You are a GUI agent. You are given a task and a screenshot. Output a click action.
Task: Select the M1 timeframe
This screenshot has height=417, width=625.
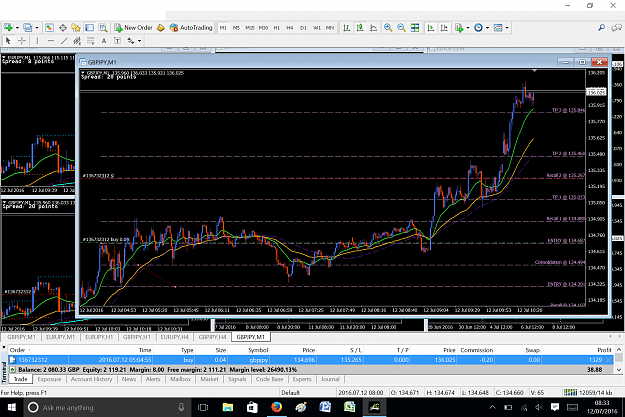tap(223, 28)
